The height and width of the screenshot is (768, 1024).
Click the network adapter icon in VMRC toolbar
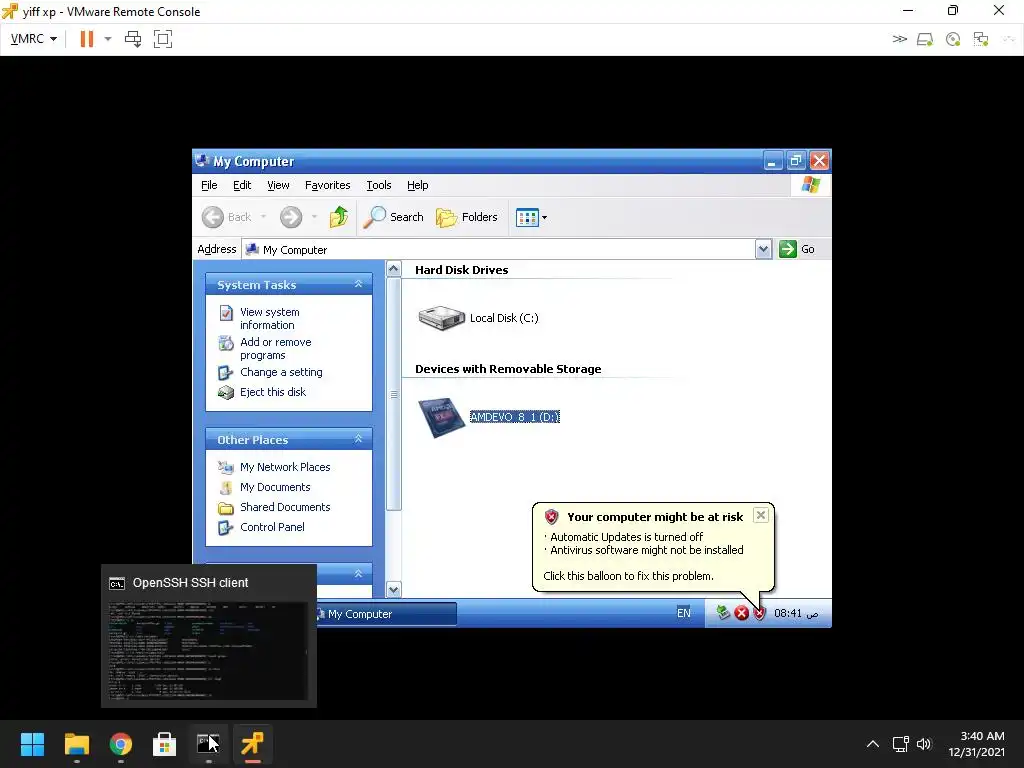[x=981, y=39]
